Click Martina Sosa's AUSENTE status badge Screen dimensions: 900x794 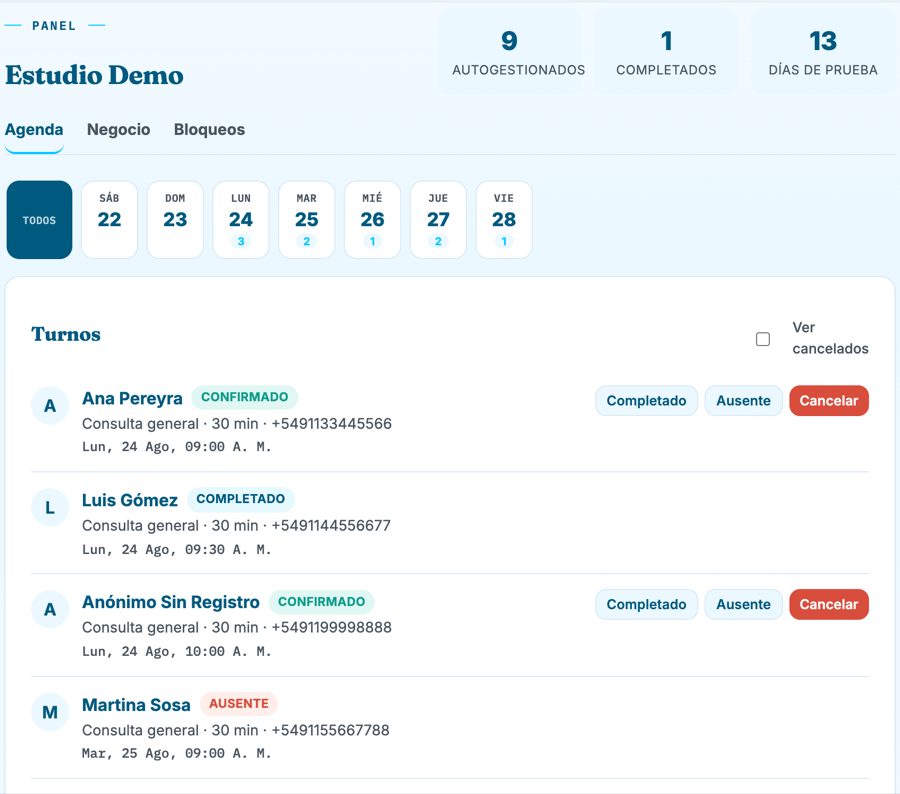[239, 704]
